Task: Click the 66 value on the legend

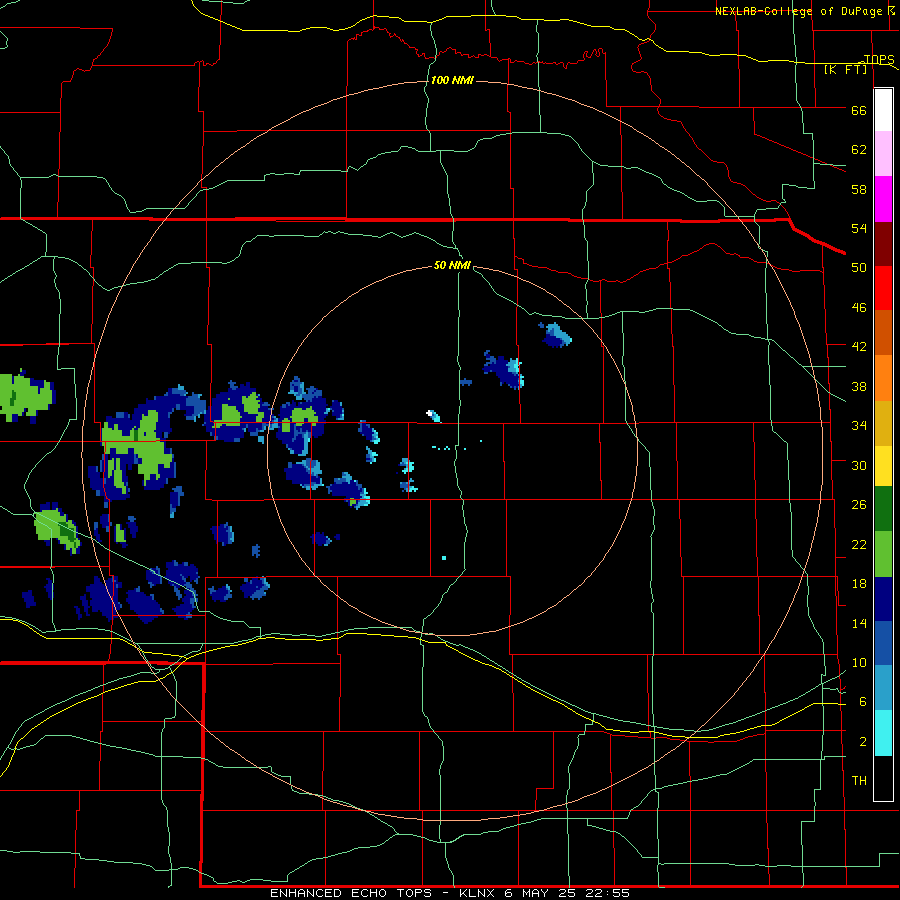Action: (859, 110)
